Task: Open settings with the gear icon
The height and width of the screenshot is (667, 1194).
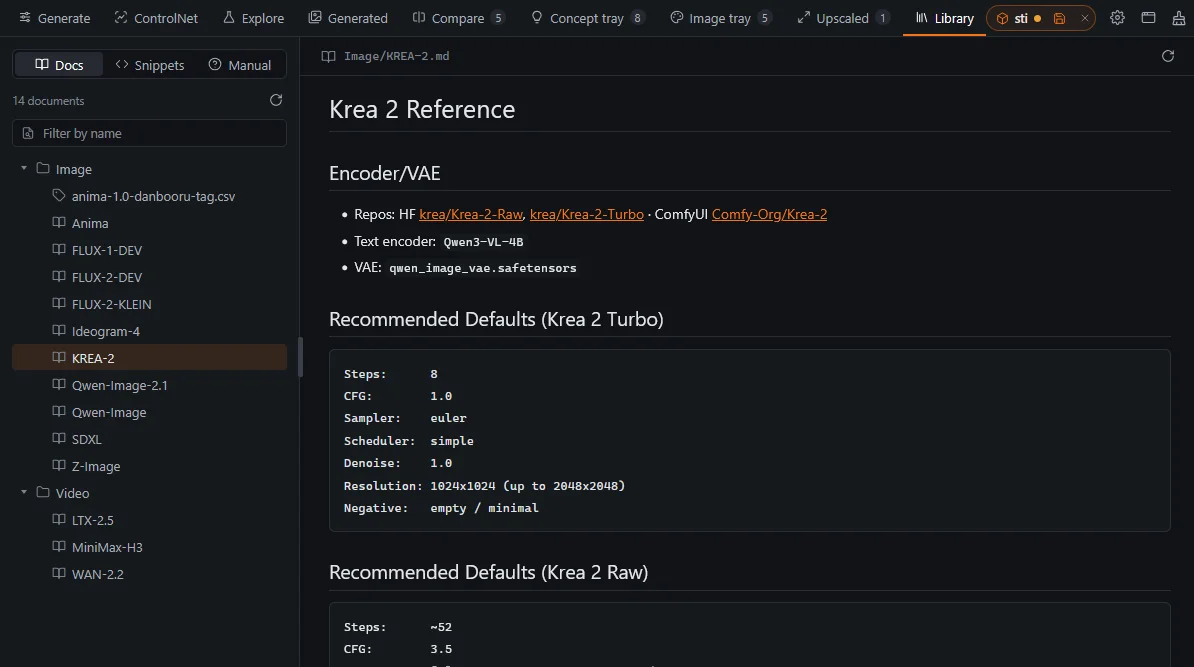Action: pyautogui.click(x=1117, y=18)
